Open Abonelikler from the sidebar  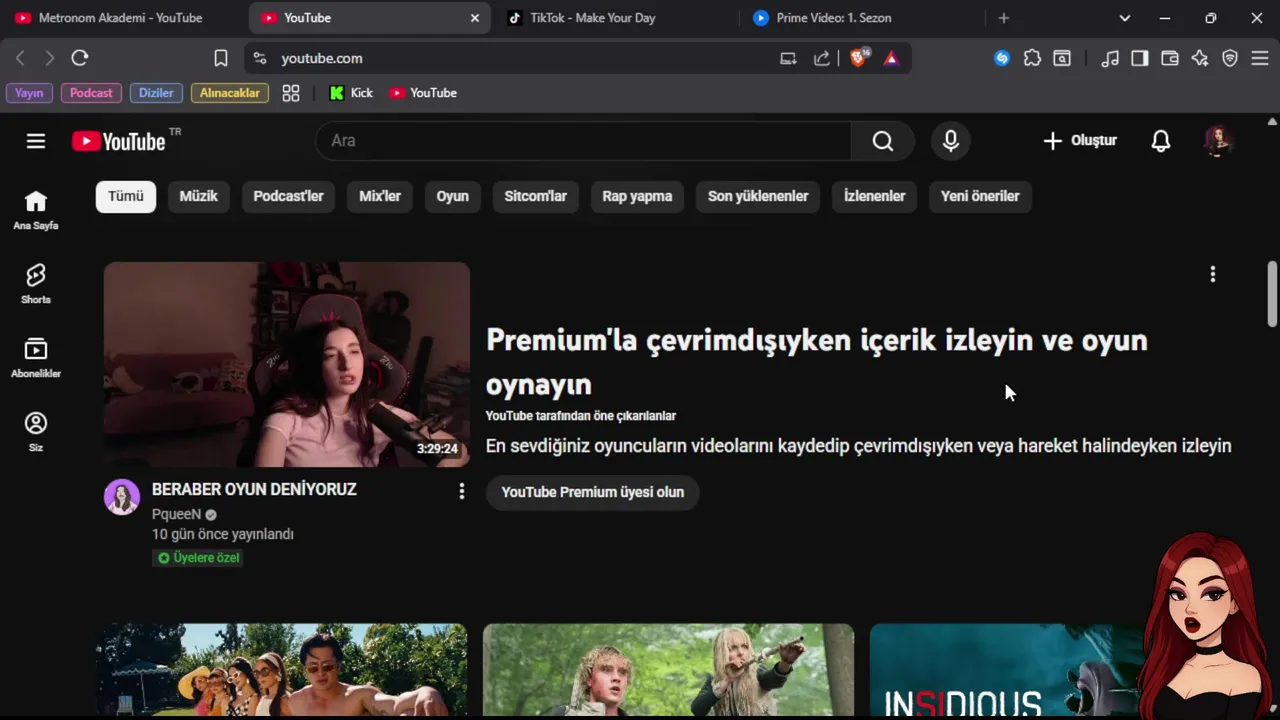pos(36,358)
